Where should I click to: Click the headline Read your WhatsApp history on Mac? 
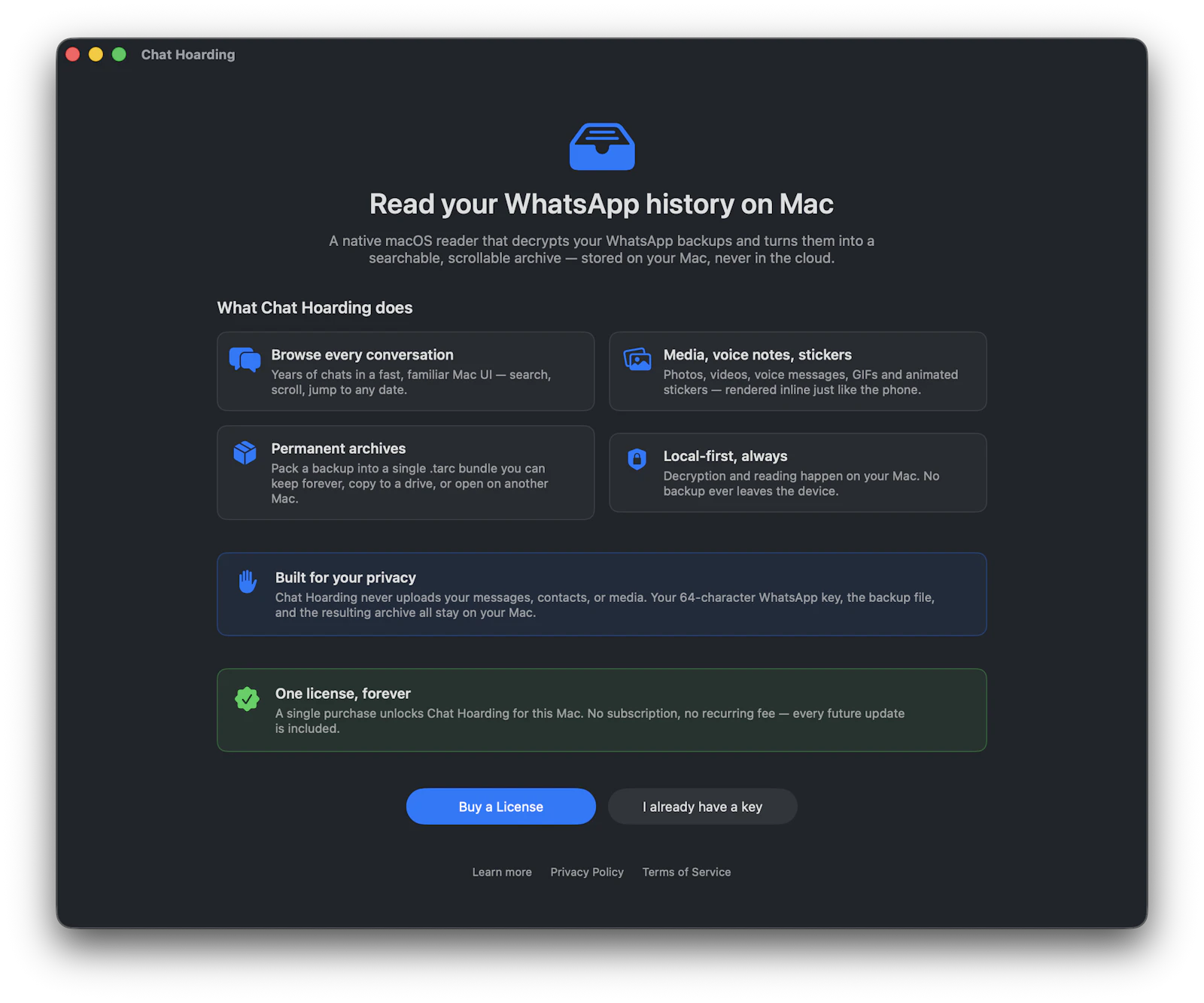602,204
